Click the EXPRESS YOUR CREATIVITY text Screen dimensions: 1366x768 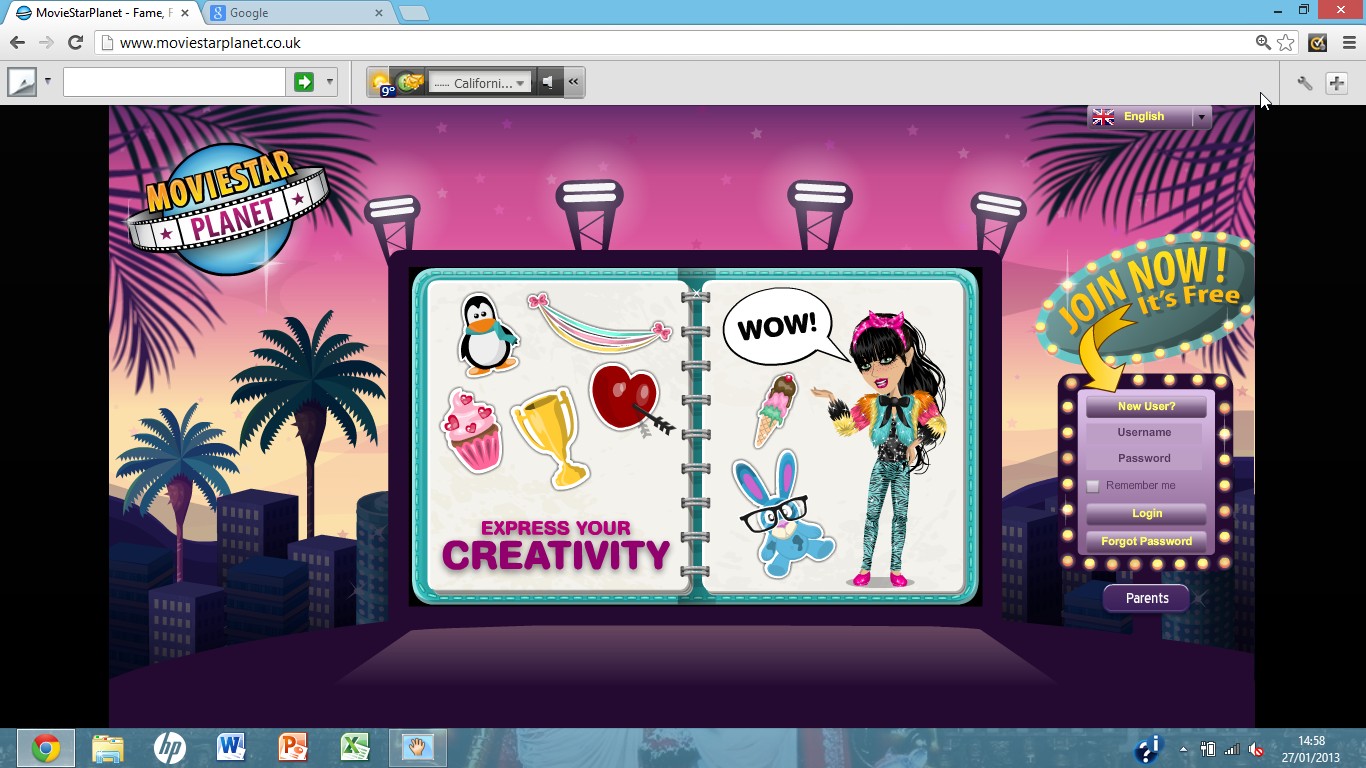pyautogui.click(x=556, y=546)
